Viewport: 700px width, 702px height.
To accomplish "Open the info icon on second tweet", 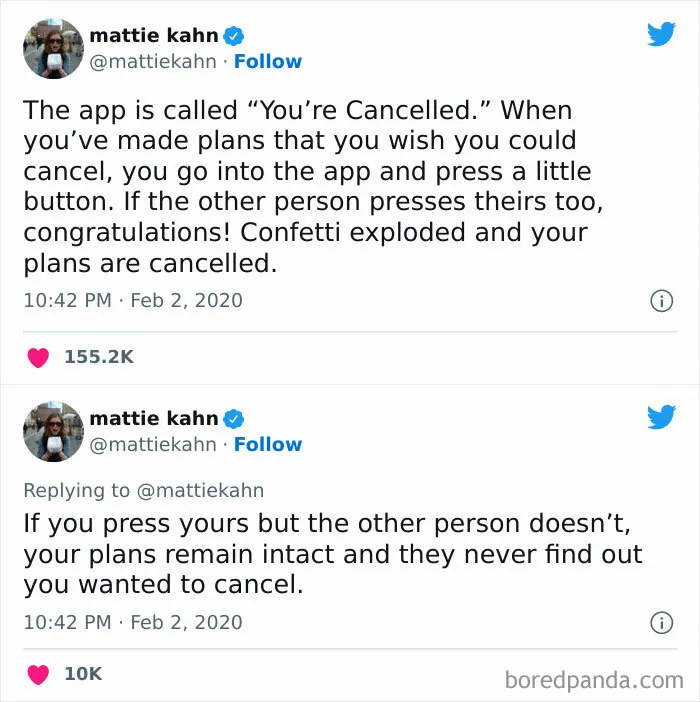I will tap(661, 622).
